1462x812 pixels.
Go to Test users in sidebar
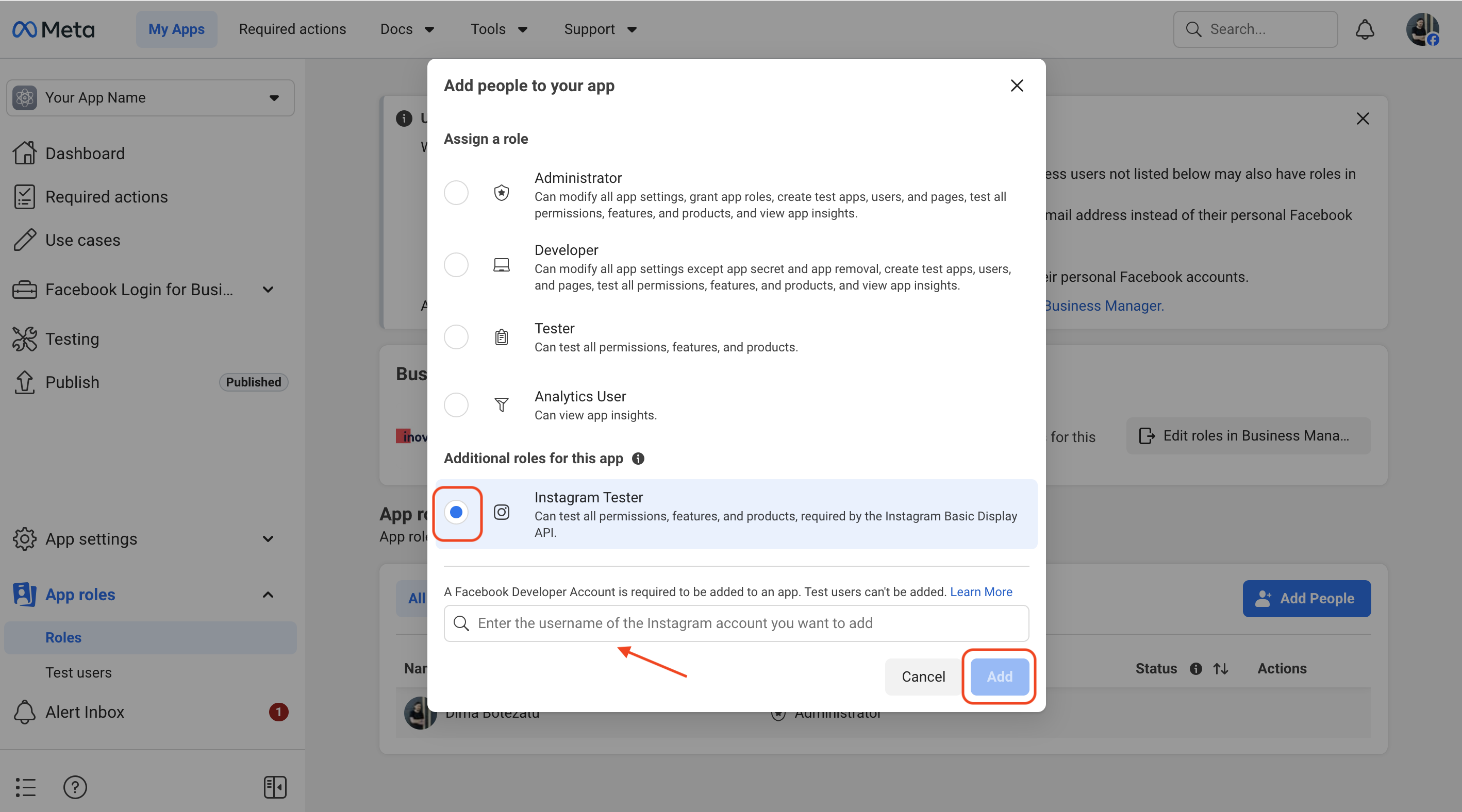click(x=78, y=672)
